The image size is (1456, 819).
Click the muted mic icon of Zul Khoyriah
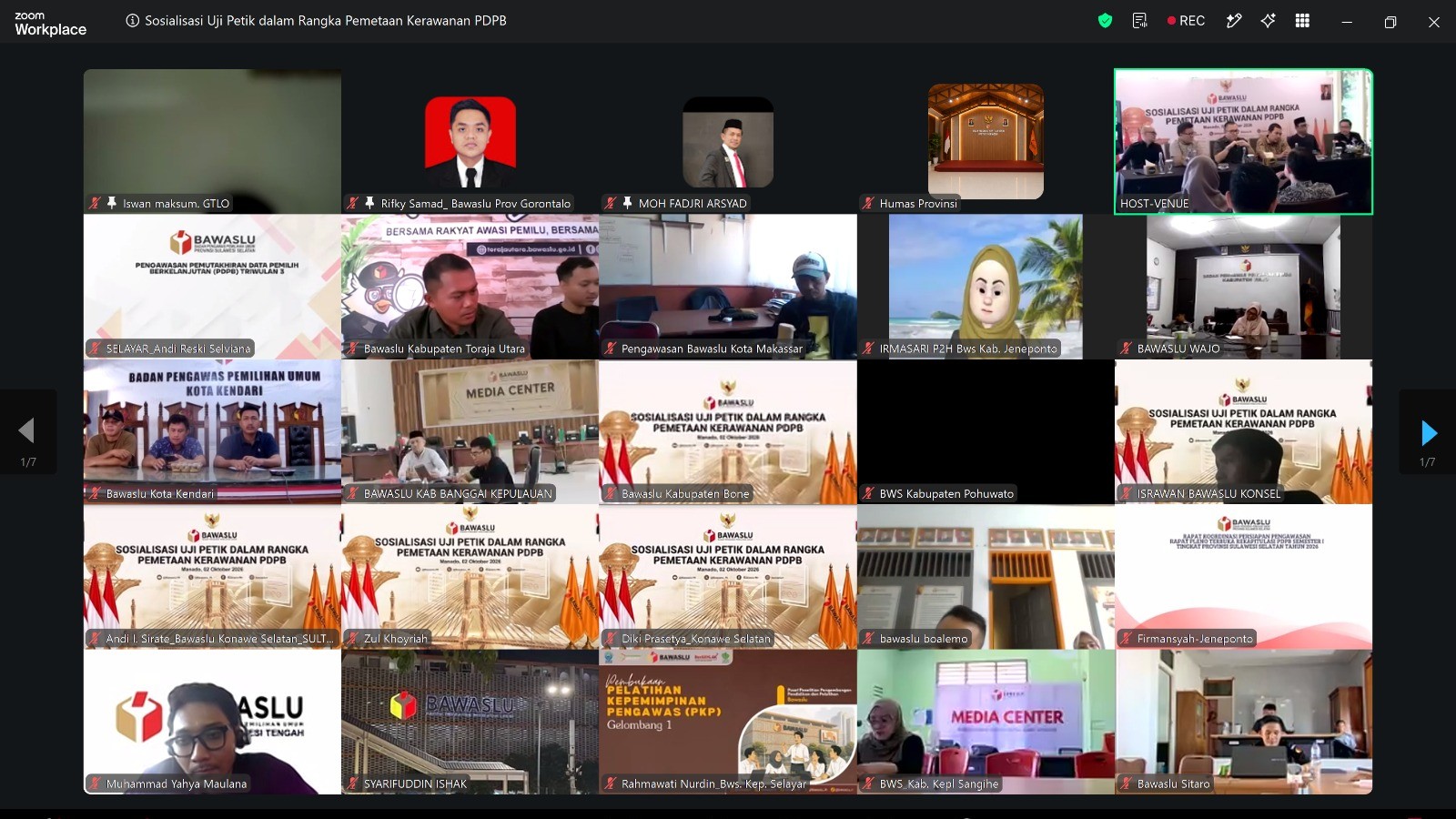point(353,639)
